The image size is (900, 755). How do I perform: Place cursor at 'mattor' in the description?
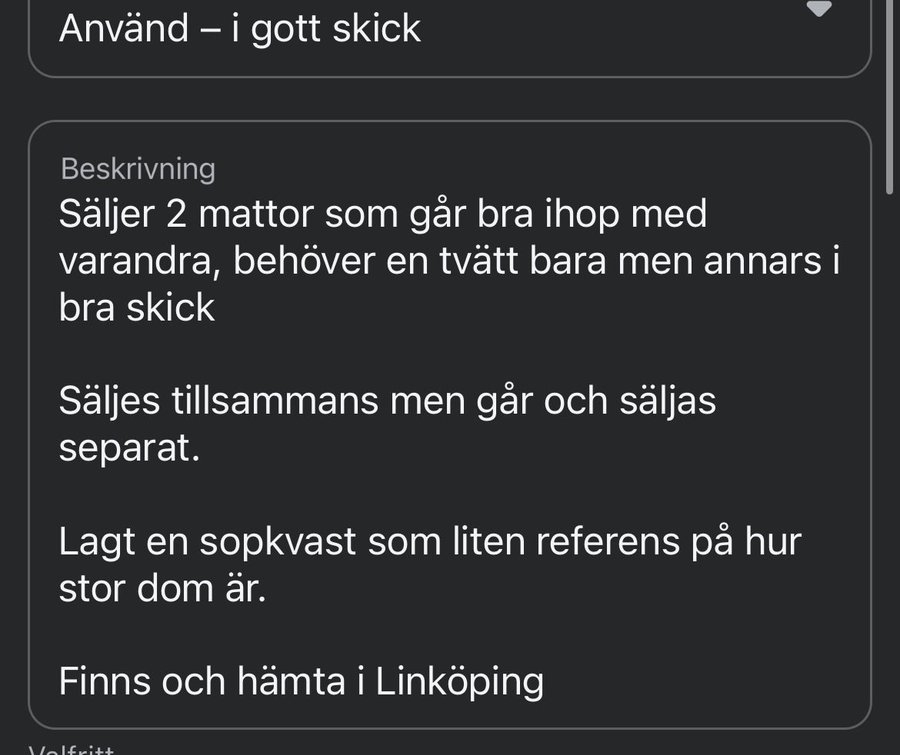pos(258,213)
